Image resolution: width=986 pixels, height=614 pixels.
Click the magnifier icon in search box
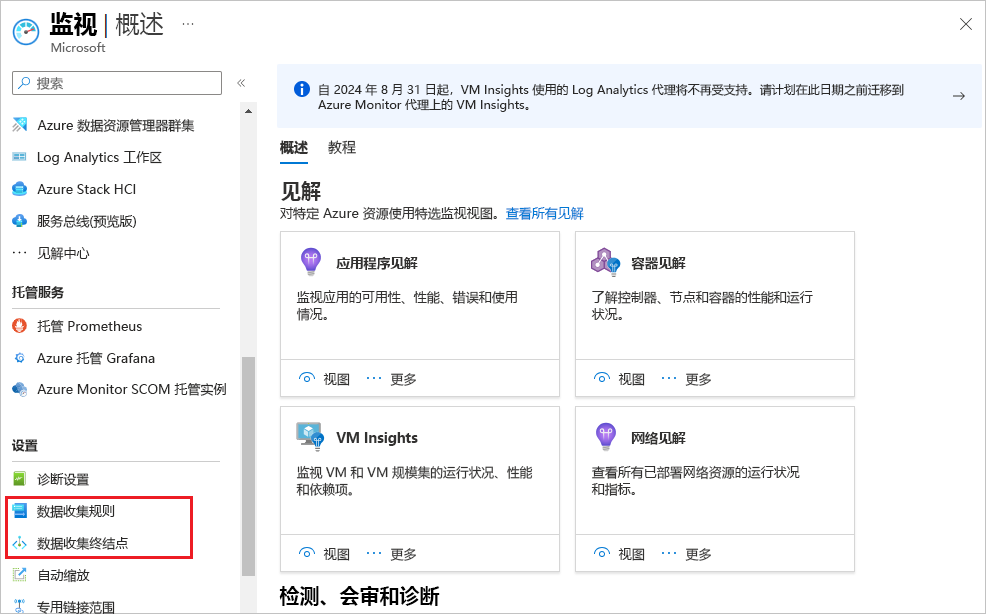click(24, 82)
